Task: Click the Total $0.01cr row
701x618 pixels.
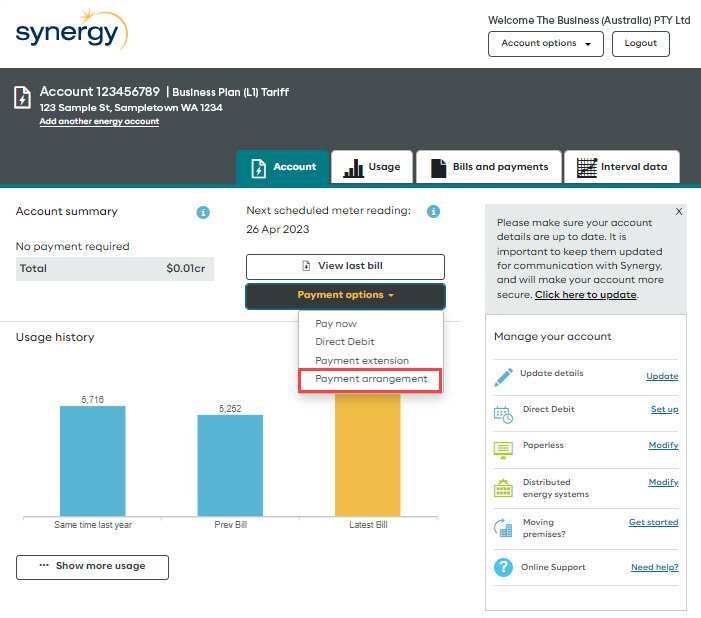Action: (115, 269)
